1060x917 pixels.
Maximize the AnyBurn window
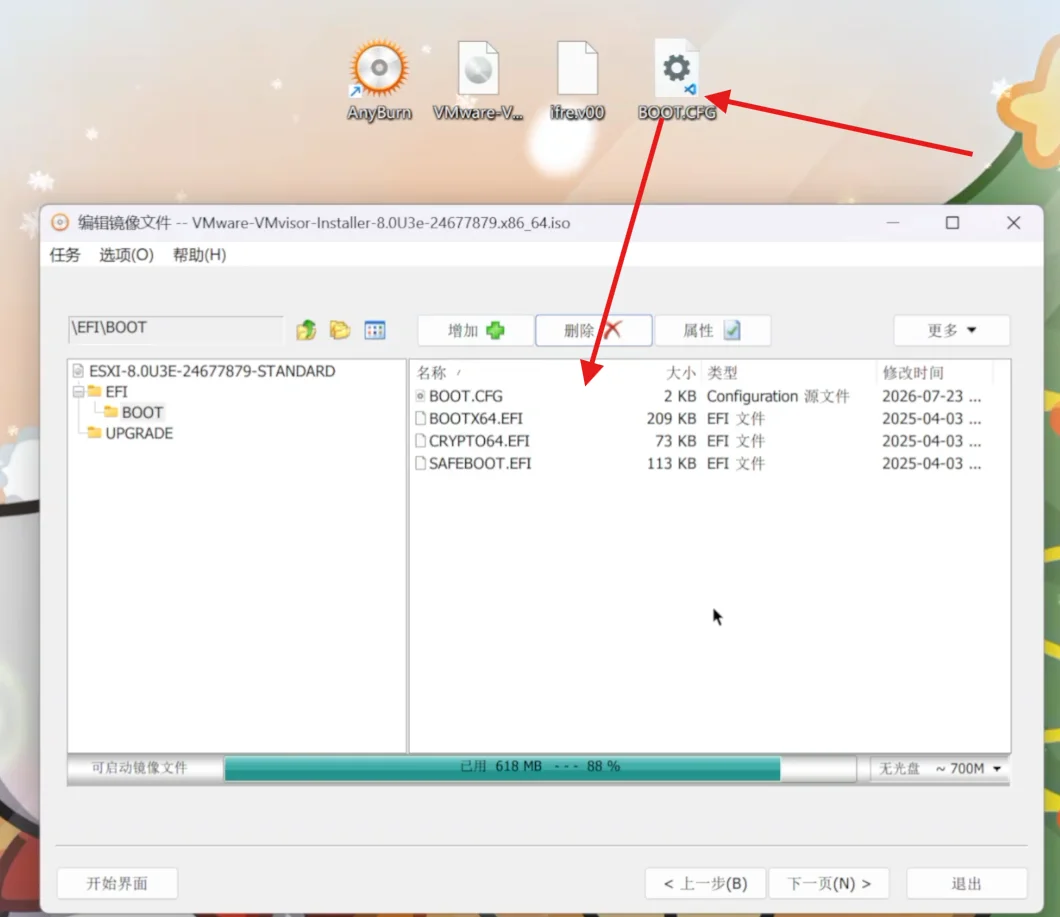pyautogui.click(x=952, y=222)
